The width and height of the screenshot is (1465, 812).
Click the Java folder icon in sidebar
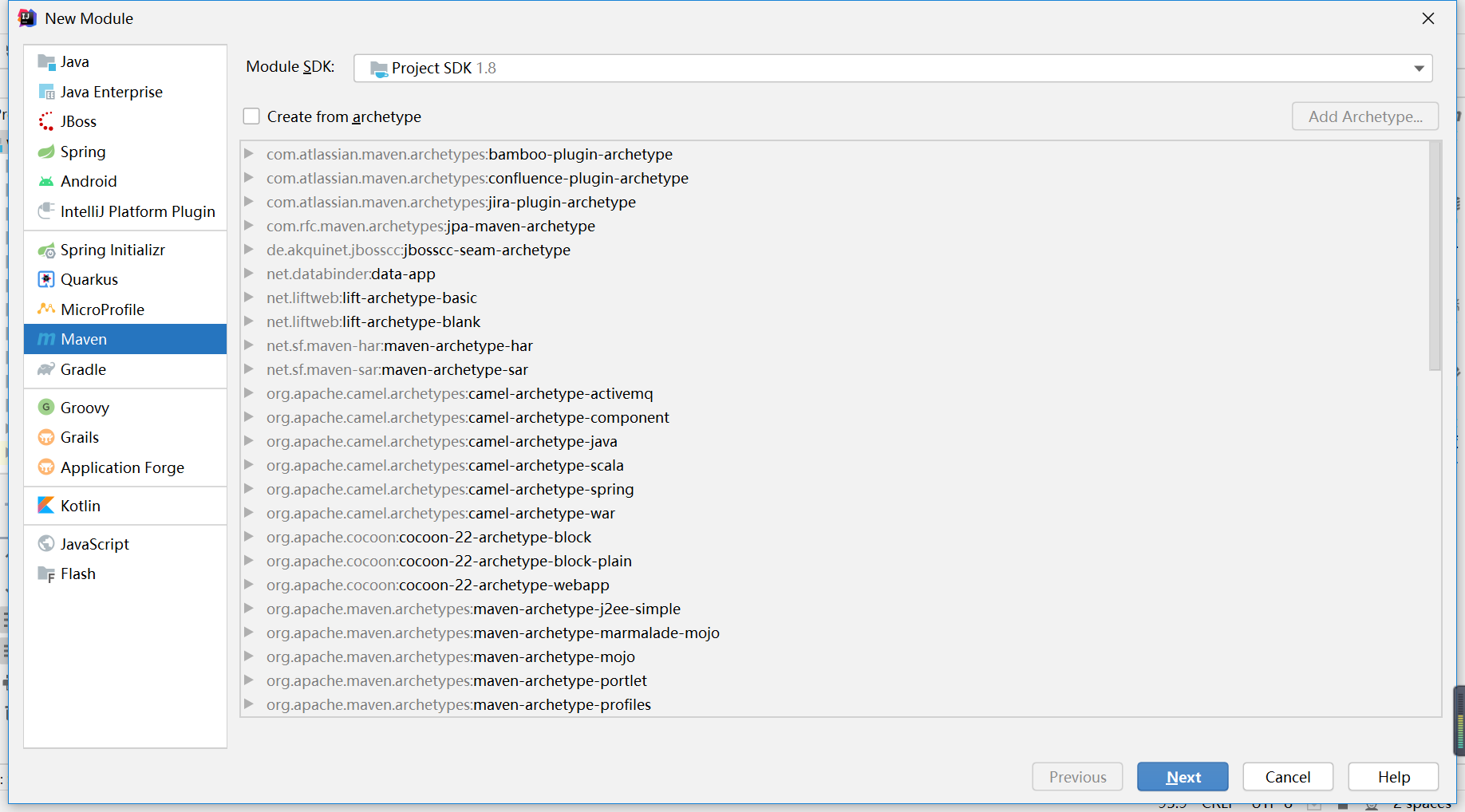pos(46,61)
